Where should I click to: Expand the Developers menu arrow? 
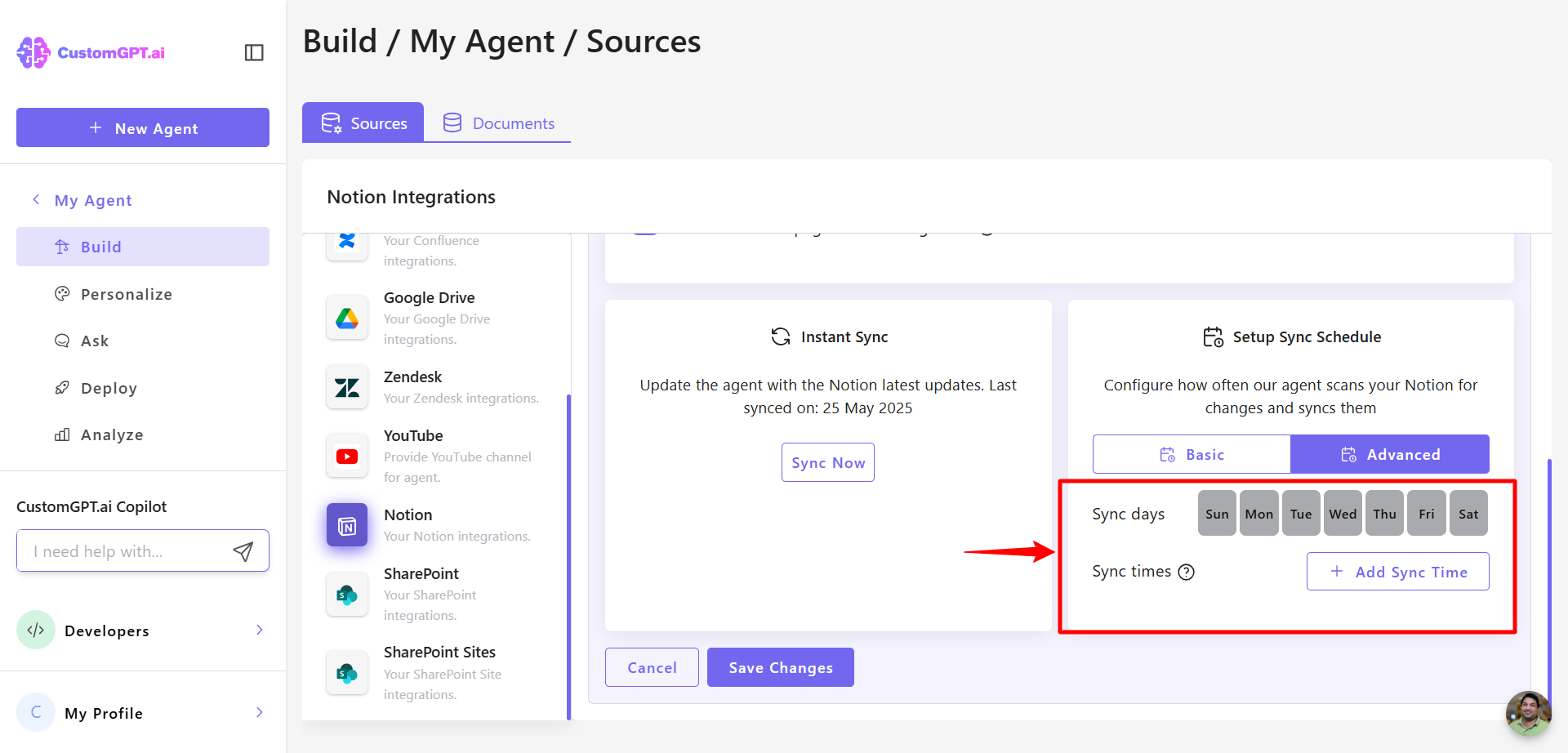[x=260, y=630]
